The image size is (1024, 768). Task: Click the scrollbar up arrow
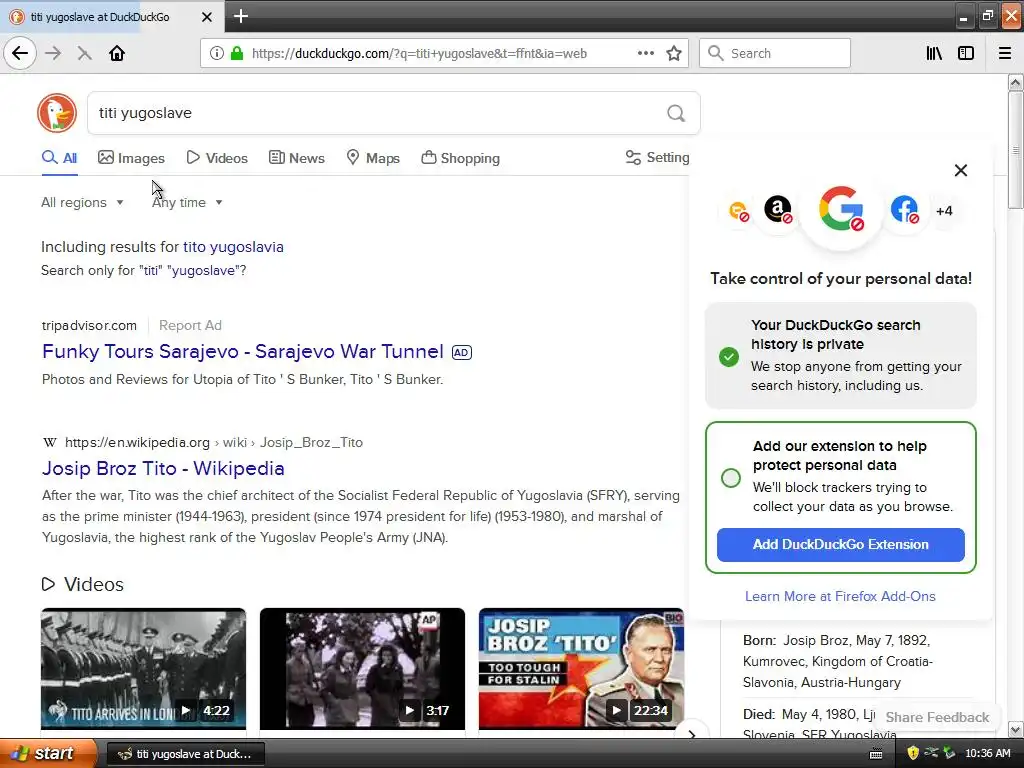pyautogui.click(x=1015, y=82)
